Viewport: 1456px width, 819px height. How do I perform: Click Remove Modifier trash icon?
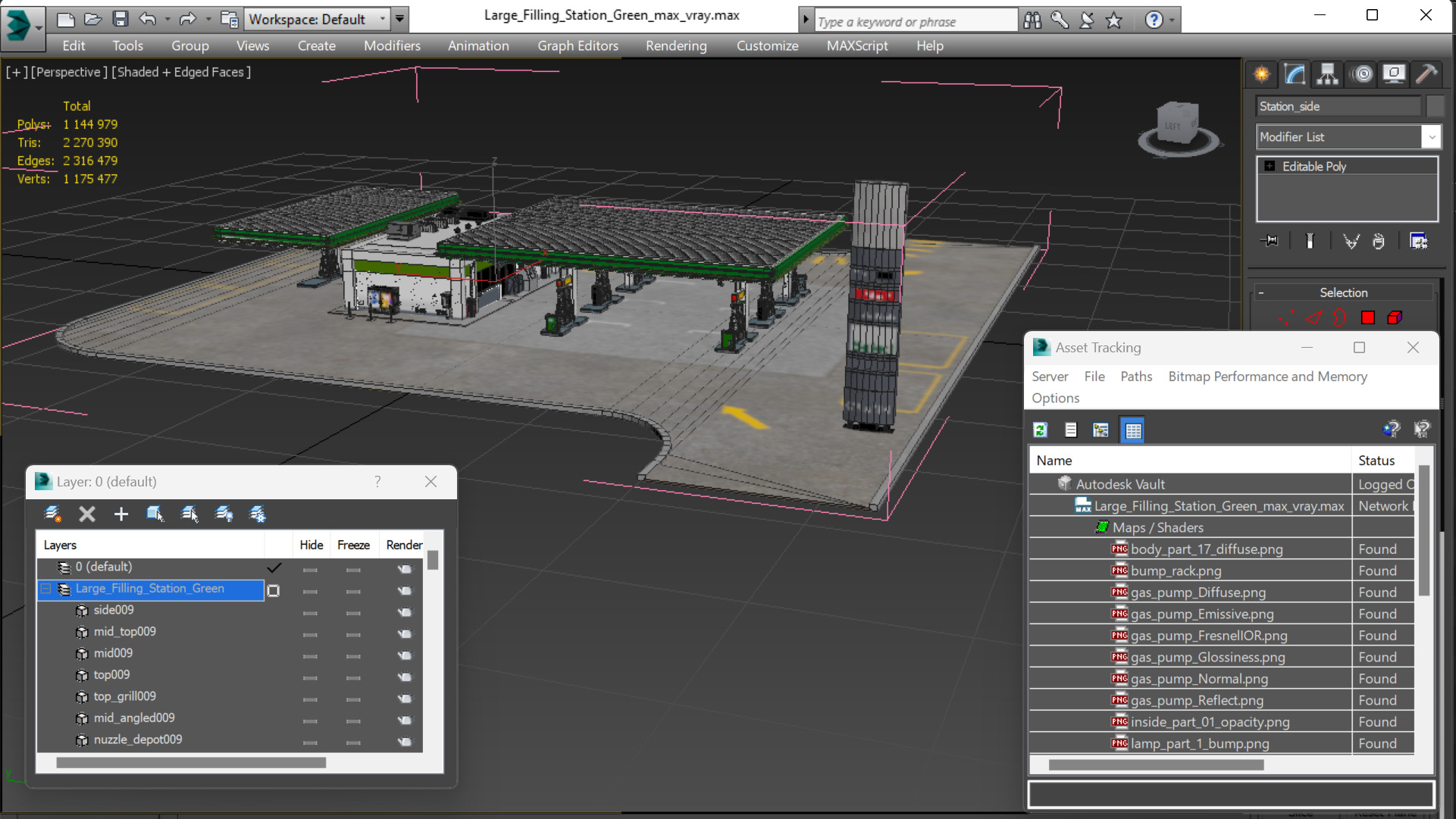click(x=1379, y=241)
